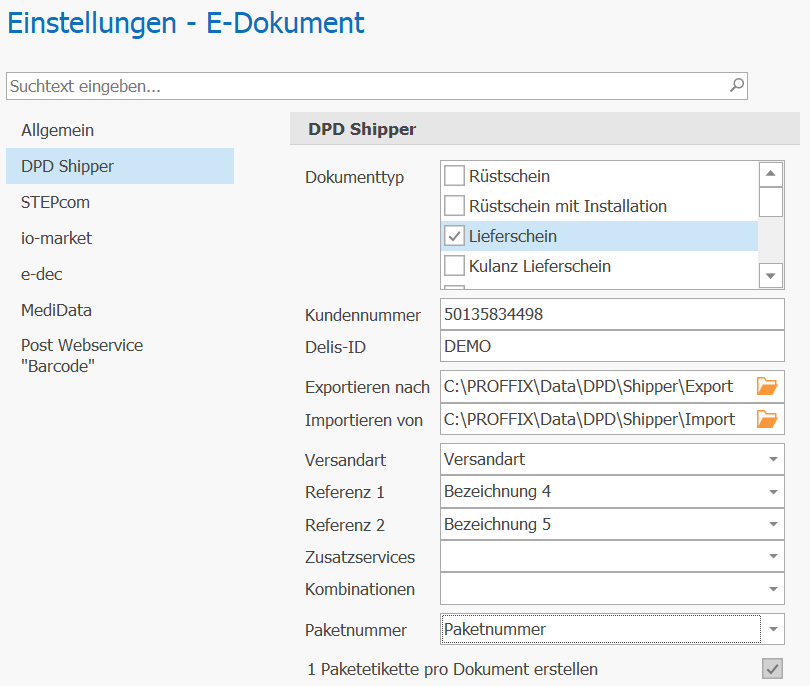This screenshot has height=686, width=810.
Task: Open folder browser for Exportieren nach
Action: pos(767,386)
